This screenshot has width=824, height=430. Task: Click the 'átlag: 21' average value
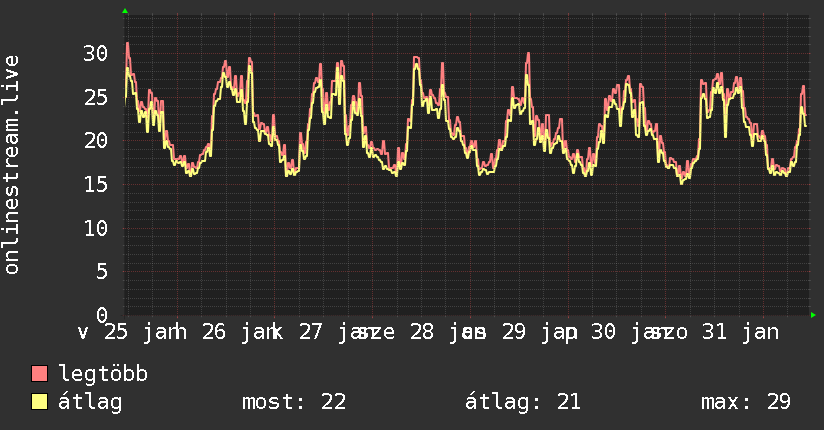click(x=523, y=402)
